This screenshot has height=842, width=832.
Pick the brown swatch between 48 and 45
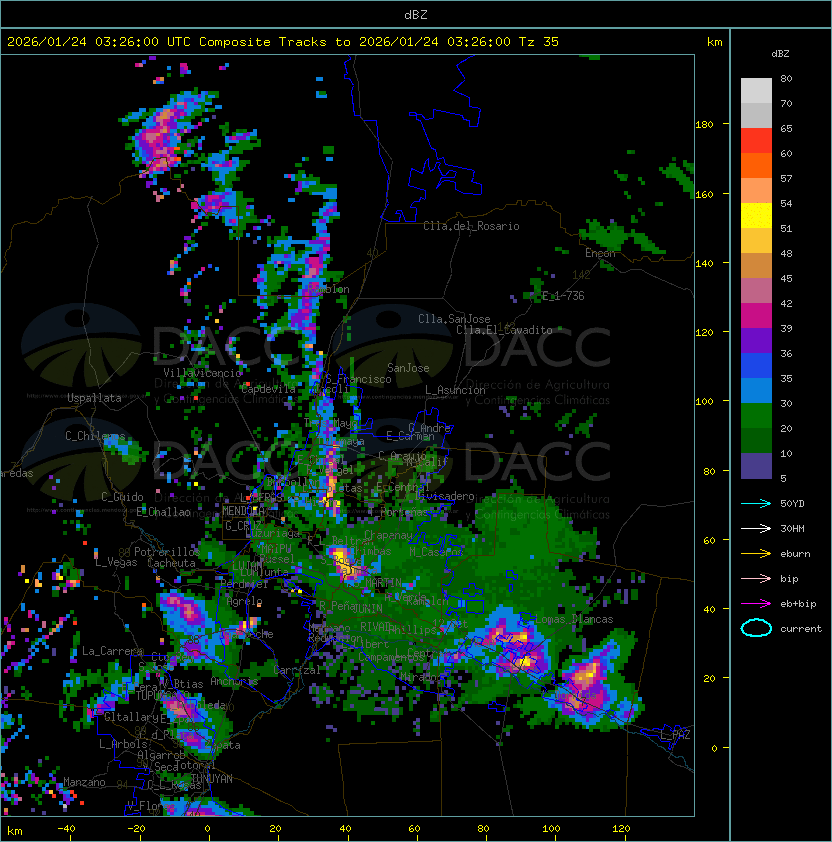click(756, 265)
